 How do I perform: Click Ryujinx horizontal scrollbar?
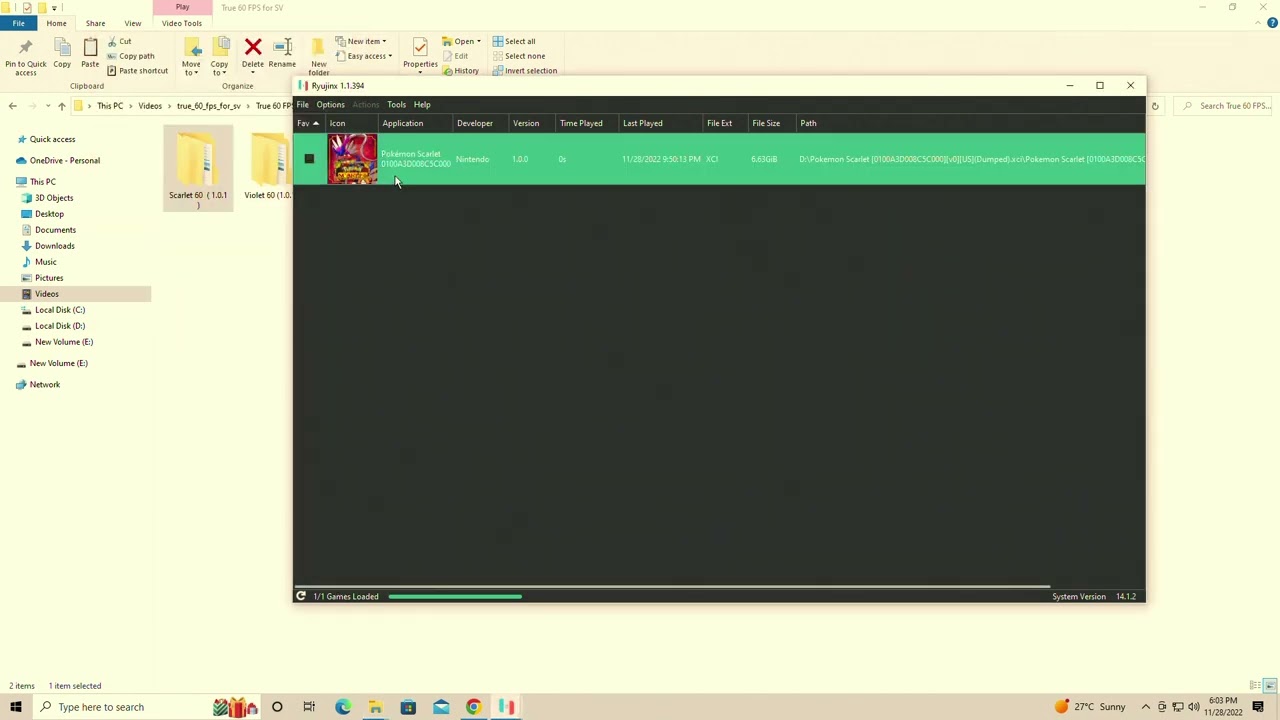click(672, 587)
